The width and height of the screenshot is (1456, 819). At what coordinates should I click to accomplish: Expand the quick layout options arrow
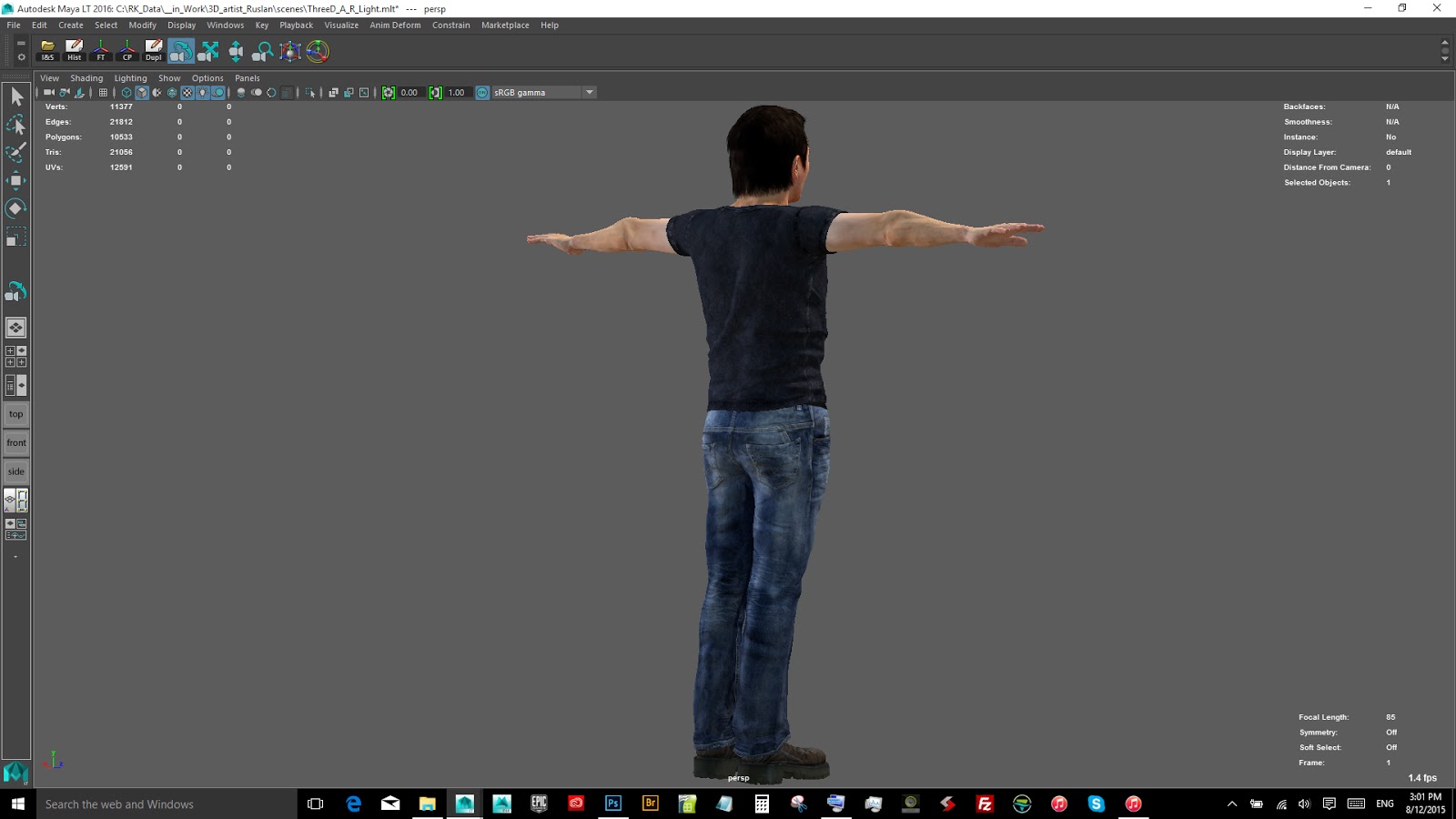(x=15, y=556)
